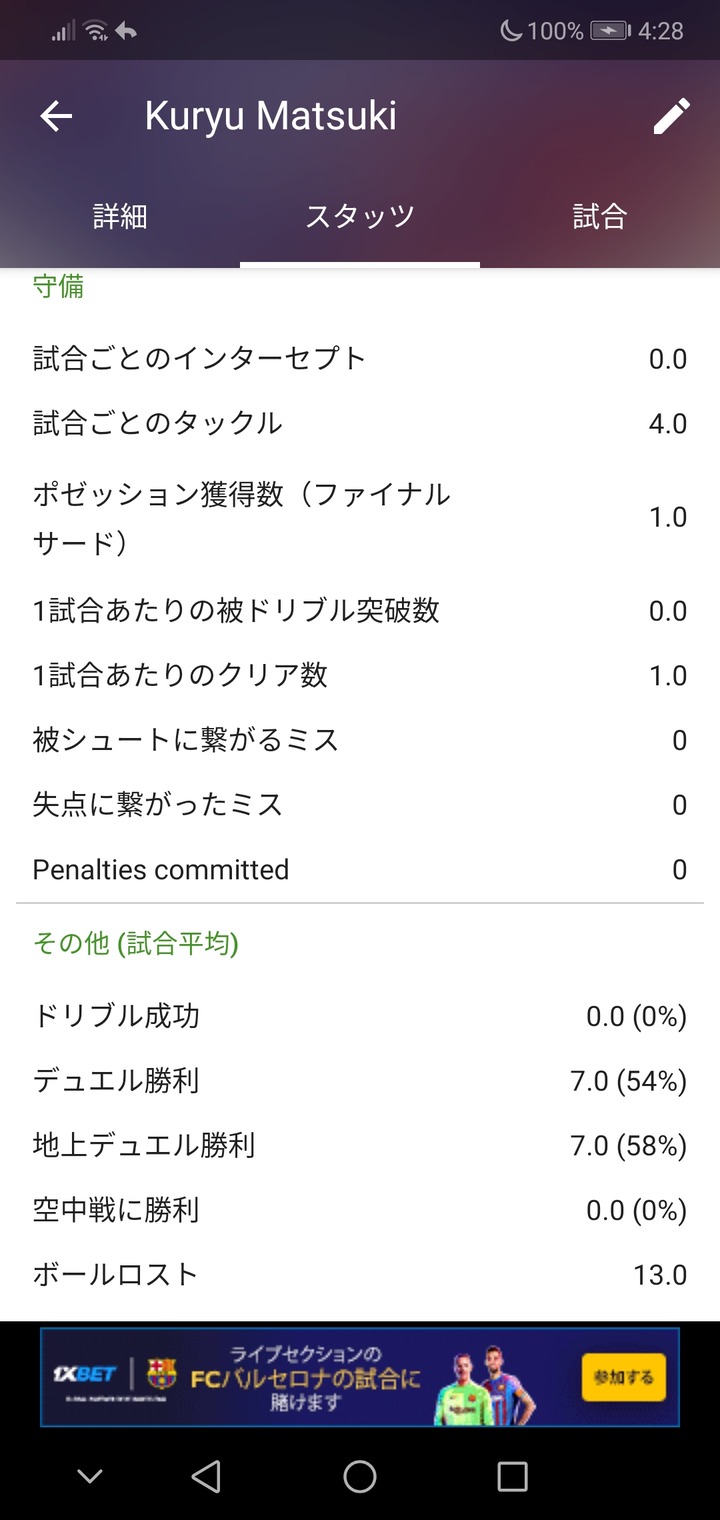Select the 試合ごとのタックル stat row
The height and width of the screenshot is (1520, 720).
(360, 424)
